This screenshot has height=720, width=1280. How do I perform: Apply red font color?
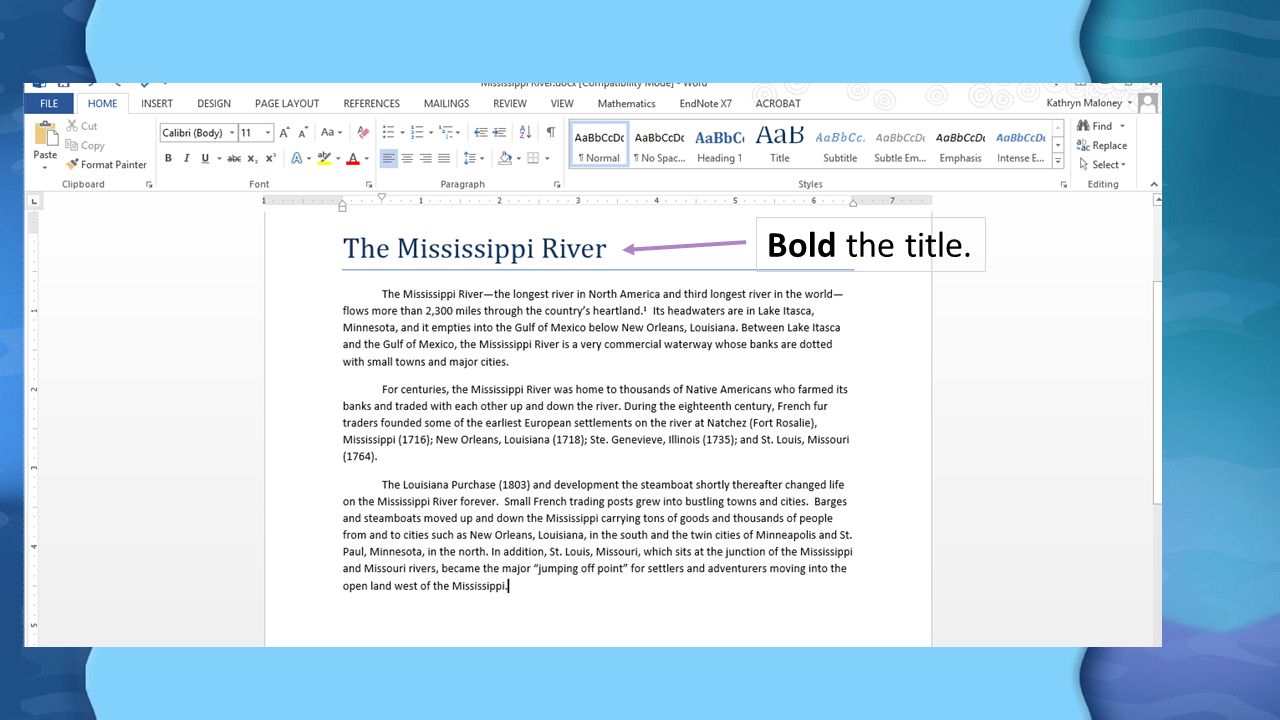pos(352,158)
